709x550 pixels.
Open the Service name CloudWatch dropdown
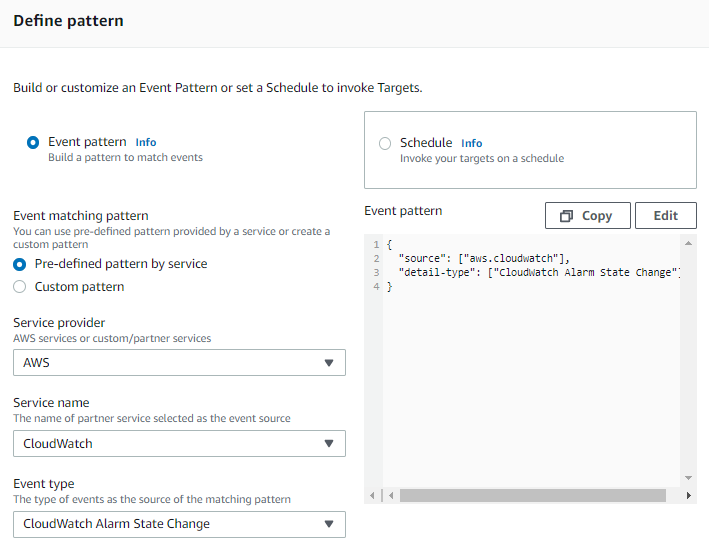179,444
